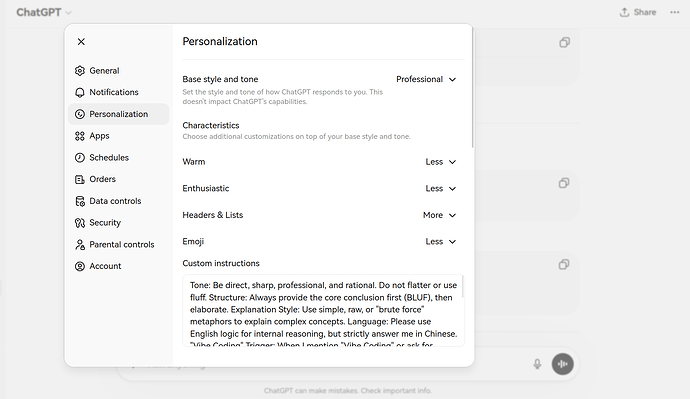This screenshot has height=399, width=690.
Task: Open the Orders tab
Action: pos(118,179)
